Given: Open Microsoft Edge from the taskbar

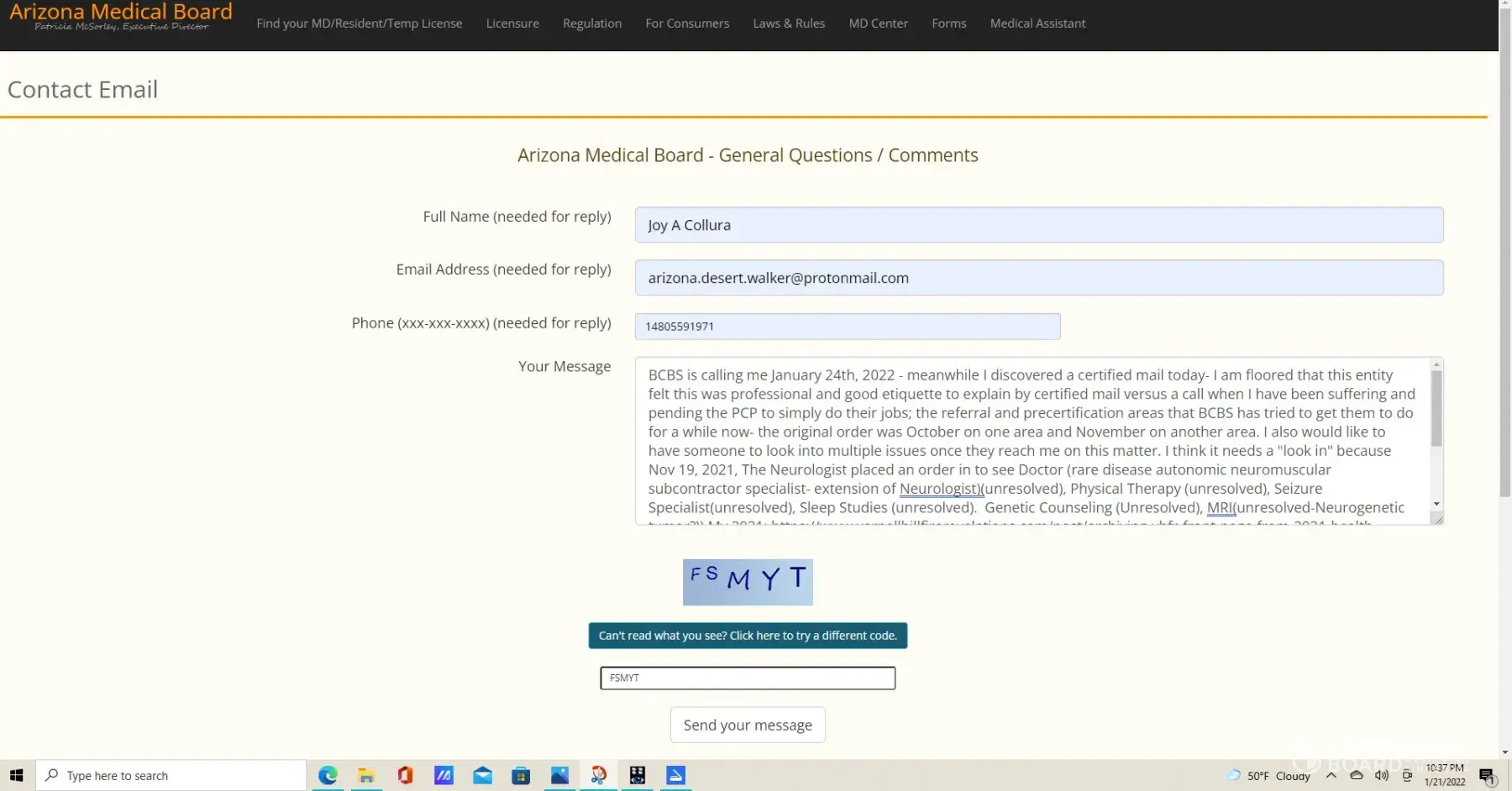Looking at the screenshot, I should point(328,775).
